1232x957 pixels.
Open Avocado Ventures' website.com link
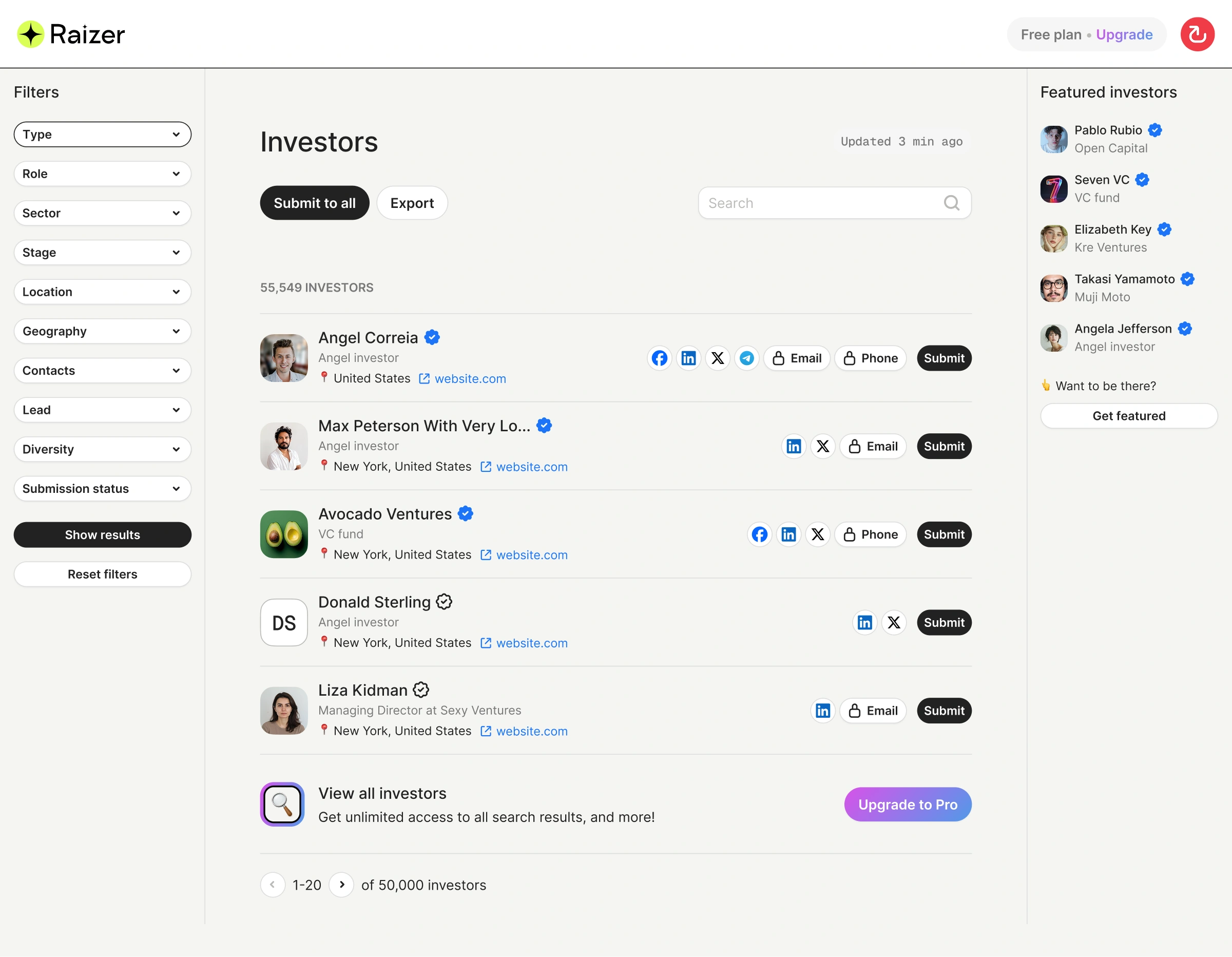[524, 555]
